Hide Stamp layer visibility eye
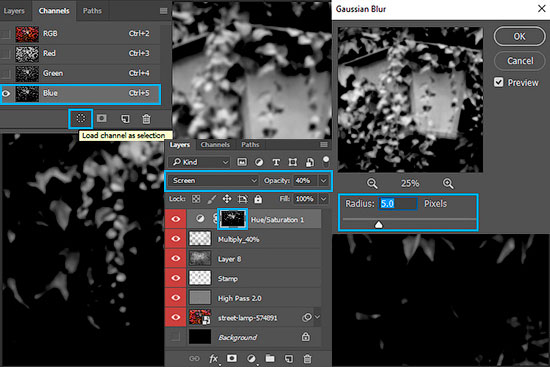550x367 pixels. click(175, 278)
